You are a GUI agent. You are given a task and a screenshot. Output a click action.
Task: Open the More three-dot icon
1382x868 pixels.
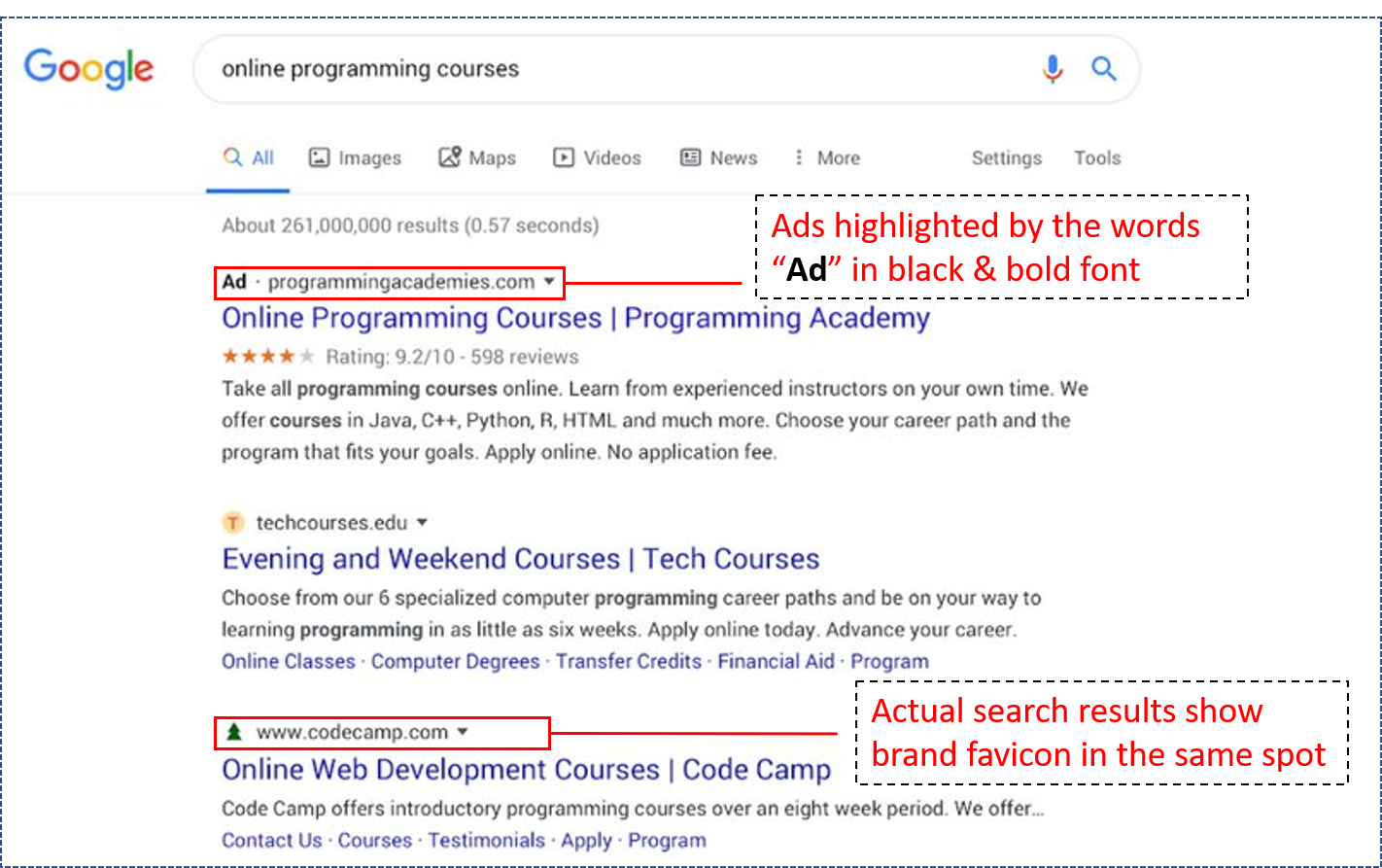pos(798,156)
